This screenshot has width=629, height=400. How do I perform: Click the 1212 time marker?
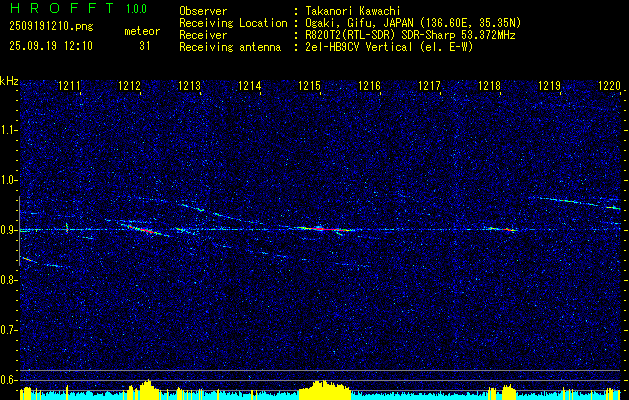pyautogui.click(x=130, y=85)
